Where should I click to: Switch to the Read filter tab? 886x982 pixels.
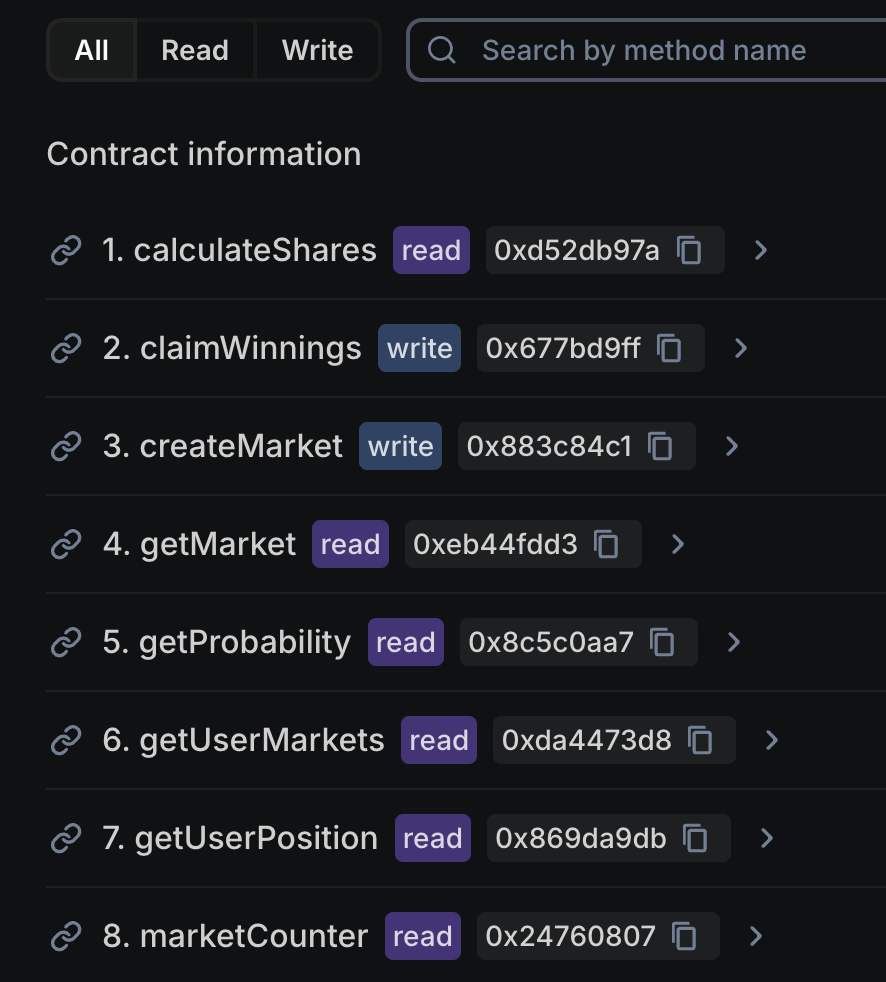[x=194, y=50]
